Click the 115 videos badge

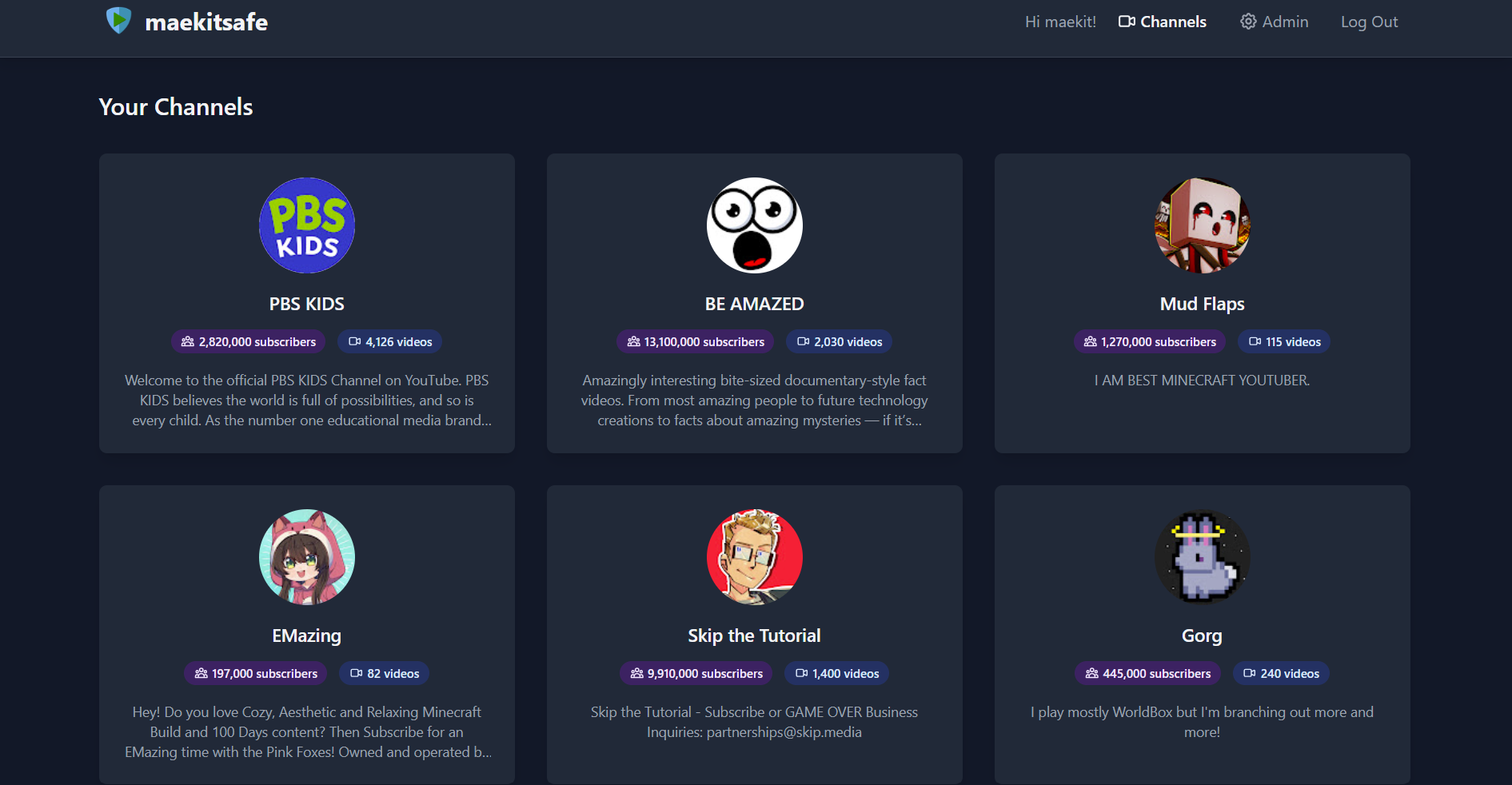coord(1285,341)
